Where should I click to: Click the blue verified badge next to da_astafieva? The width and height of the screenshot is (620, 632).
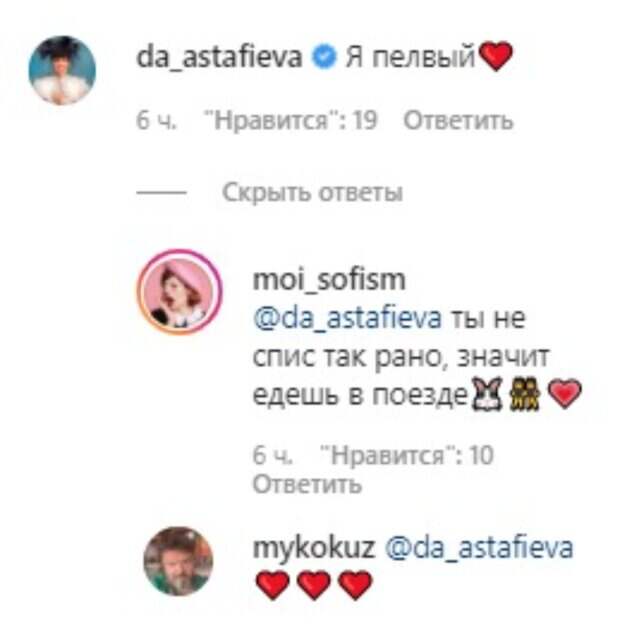click(x=325, y=57)
